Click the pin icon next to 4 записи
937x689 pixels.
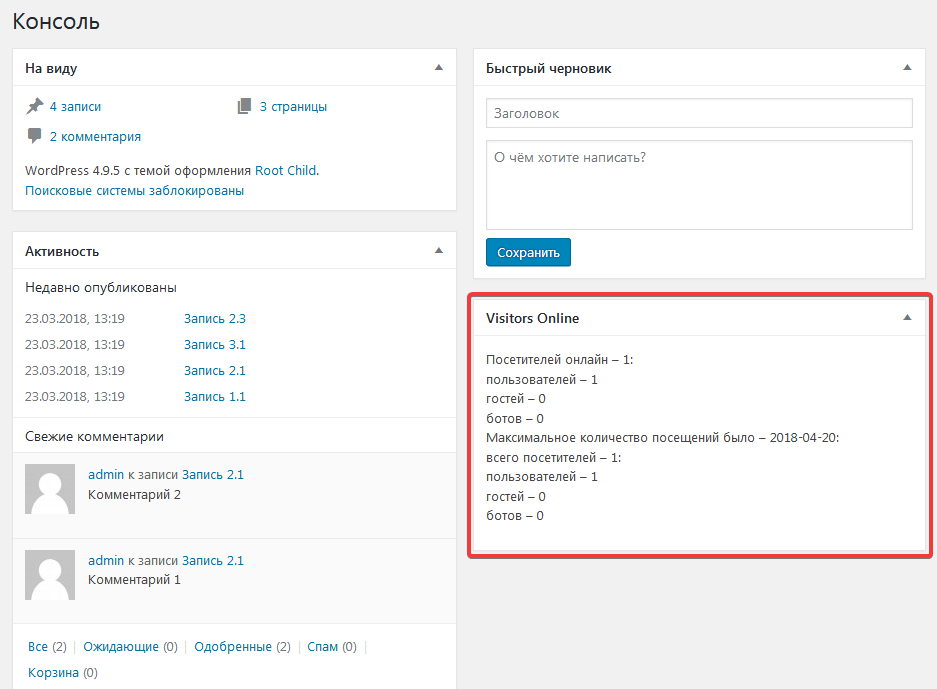(35, 106)
